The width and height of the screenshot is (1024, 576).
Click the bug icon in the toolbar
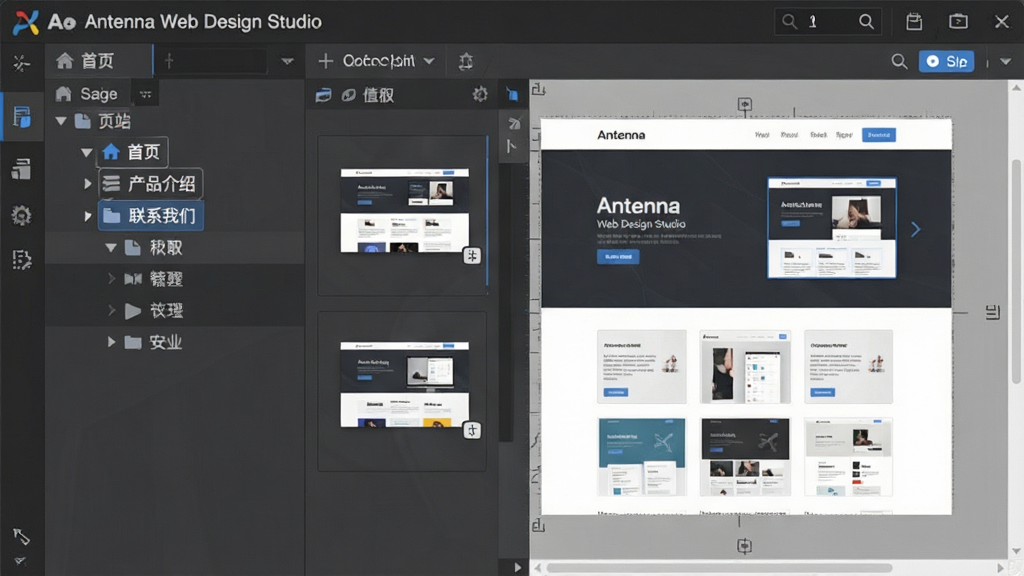click(x=466, y=61)
